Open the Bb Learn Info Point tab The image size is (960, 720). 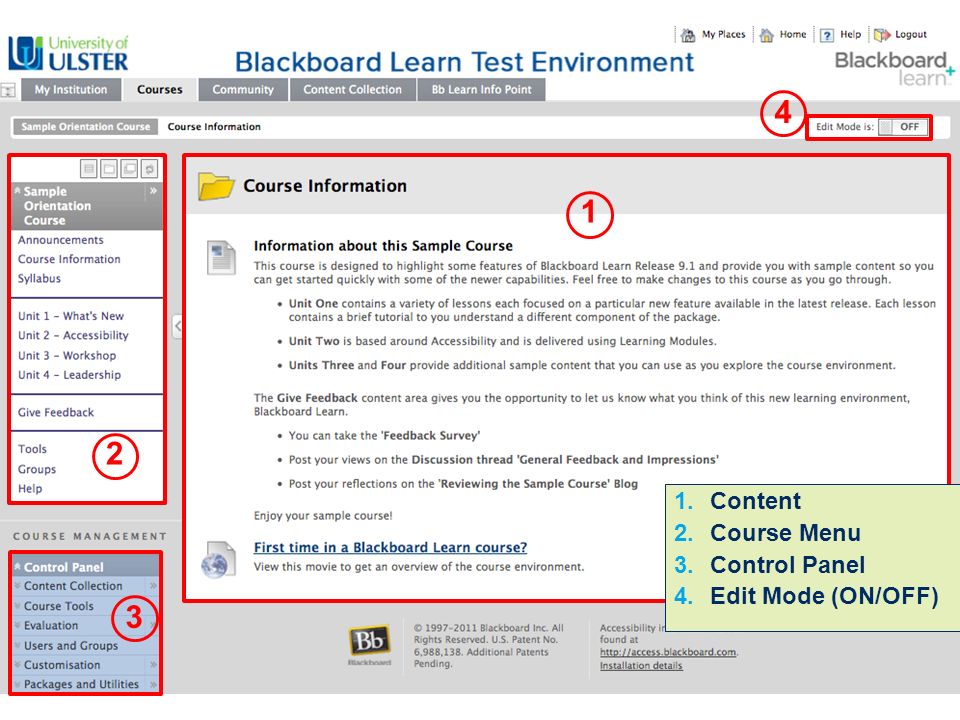(x=481, y=89)
